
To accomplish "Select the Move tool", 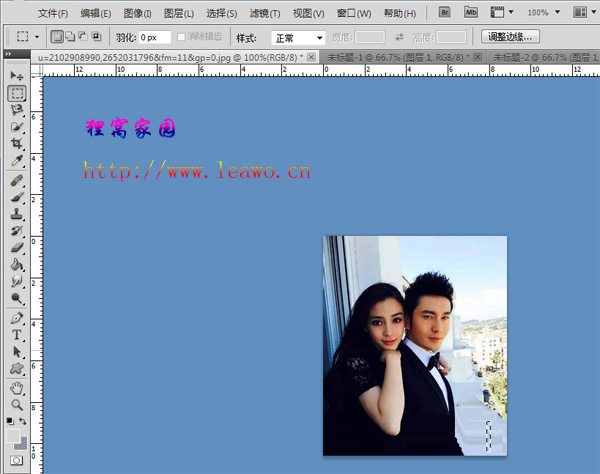I will coord(16,75).
